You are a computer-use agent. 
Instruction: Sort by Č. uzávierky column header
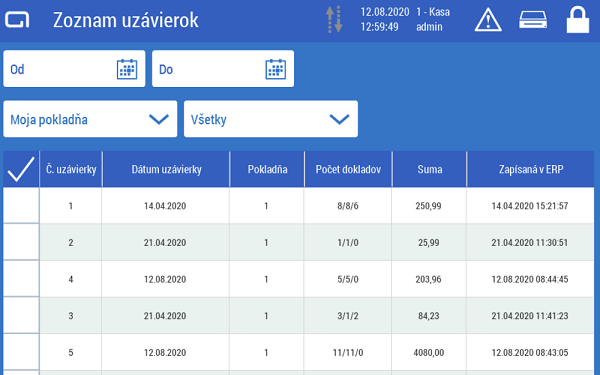tap(71, 169)
